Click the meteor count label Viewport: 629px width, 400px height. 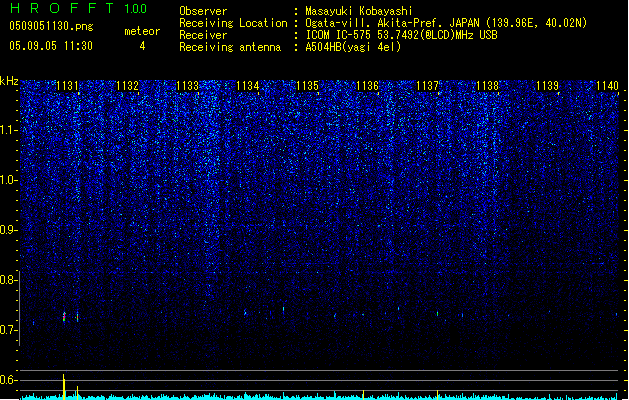142,31
